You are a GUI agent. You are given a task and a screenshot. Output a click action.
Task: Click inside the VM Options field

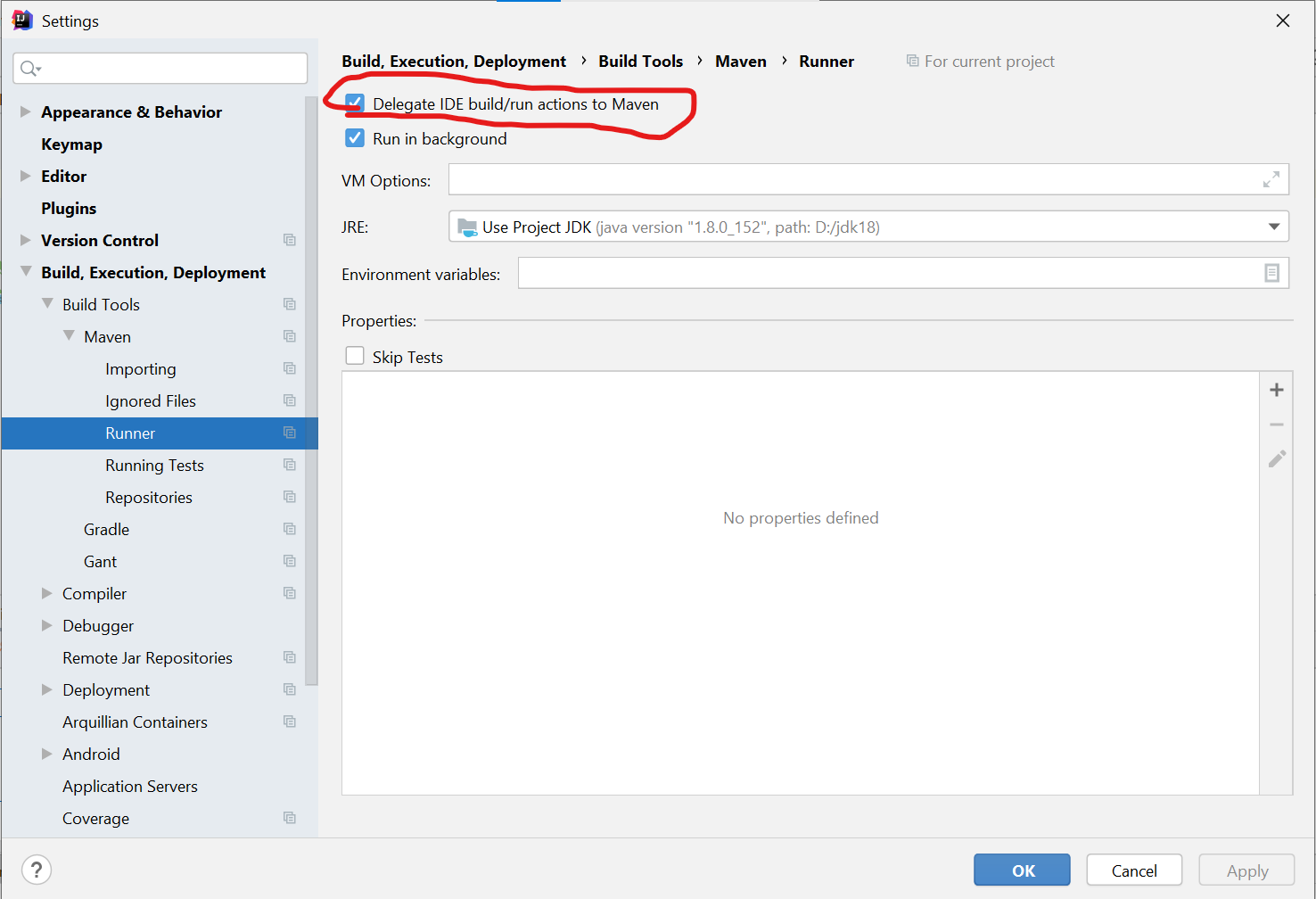(x=868, y=179)
